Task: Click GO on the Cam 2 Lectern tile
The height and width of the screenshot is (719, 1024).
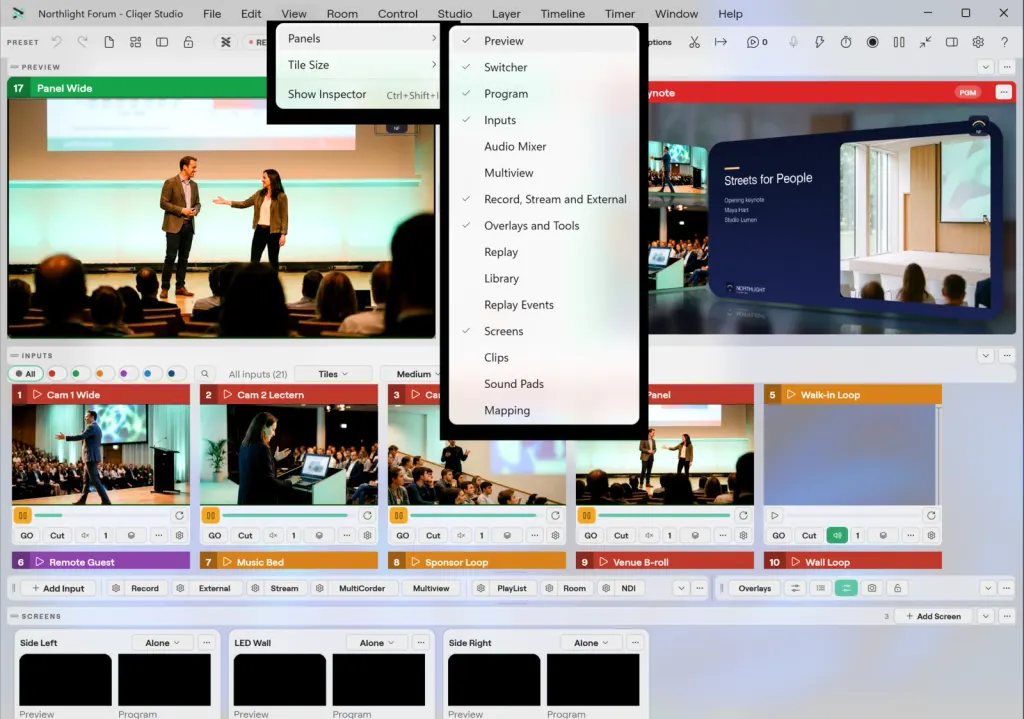Action: click(x=215, y=535)
